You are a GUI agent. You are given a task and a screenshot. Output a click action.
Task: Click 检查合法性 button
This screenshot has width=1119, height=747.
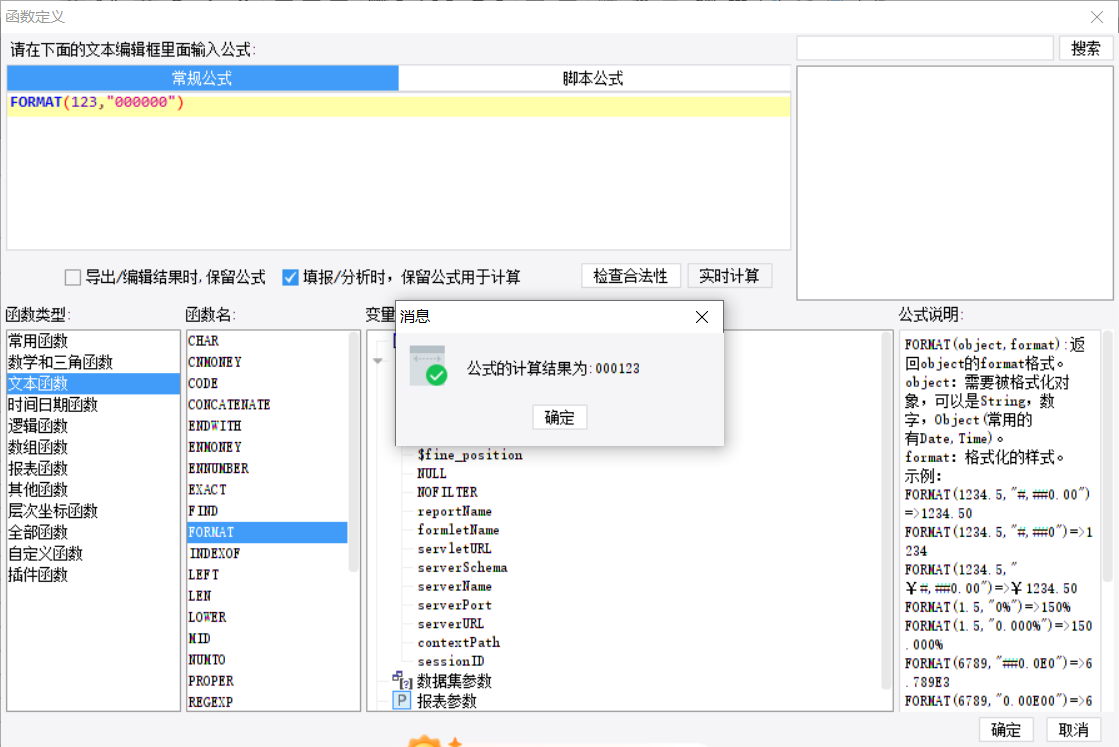tap(630, 276)
